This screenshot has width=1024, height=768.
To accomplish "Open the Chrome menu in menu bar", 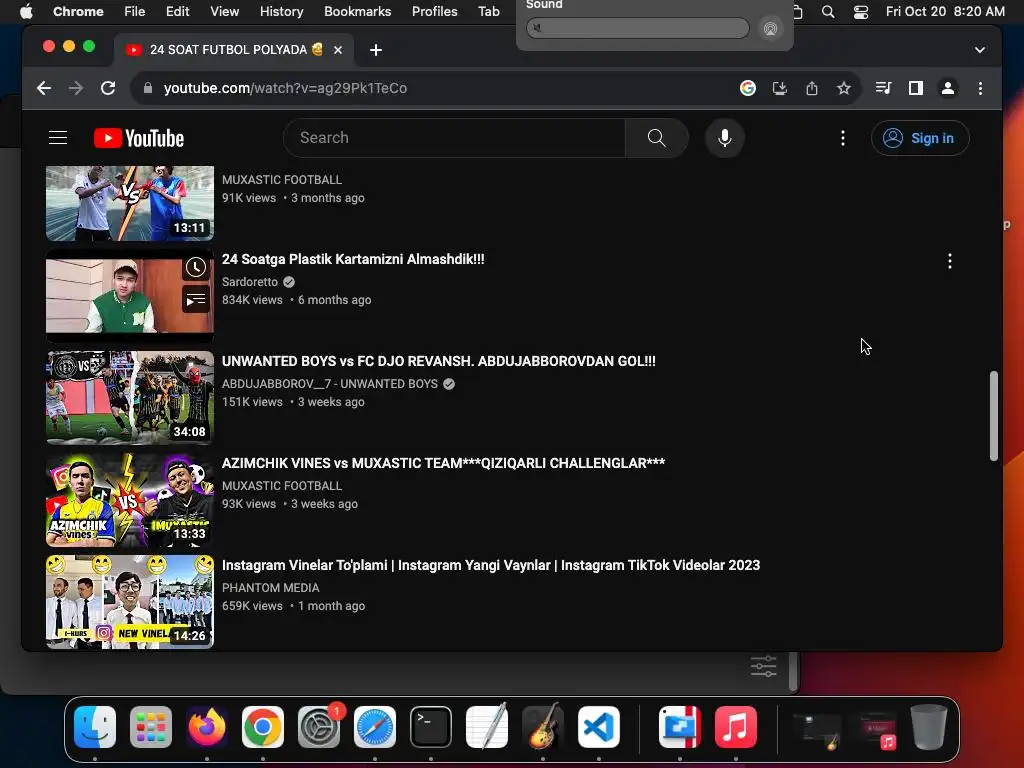I will [x=78, y=11].
